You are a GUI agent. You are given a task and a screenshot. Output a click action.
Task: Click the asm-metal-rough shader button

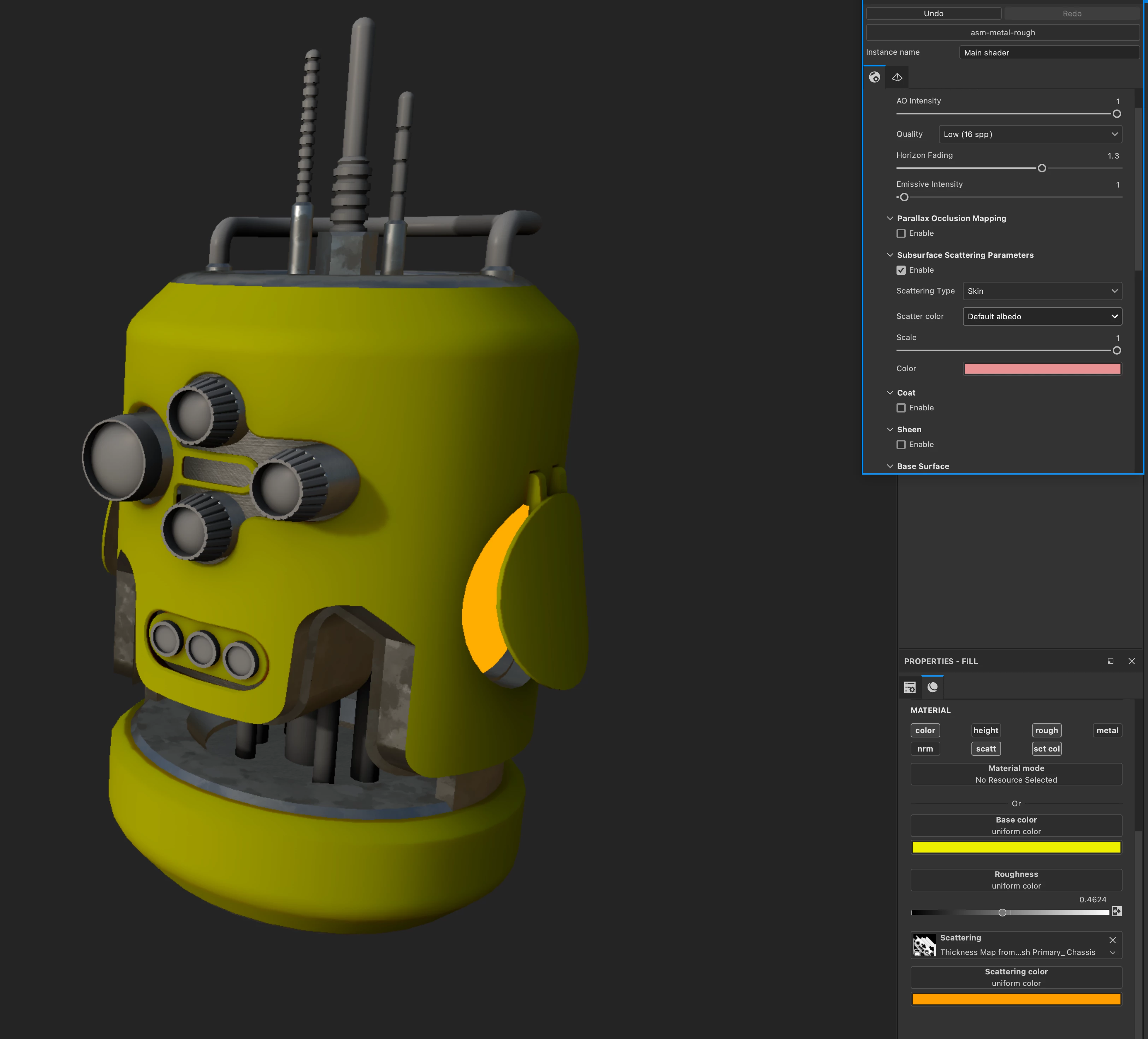tap(1002, 32)
